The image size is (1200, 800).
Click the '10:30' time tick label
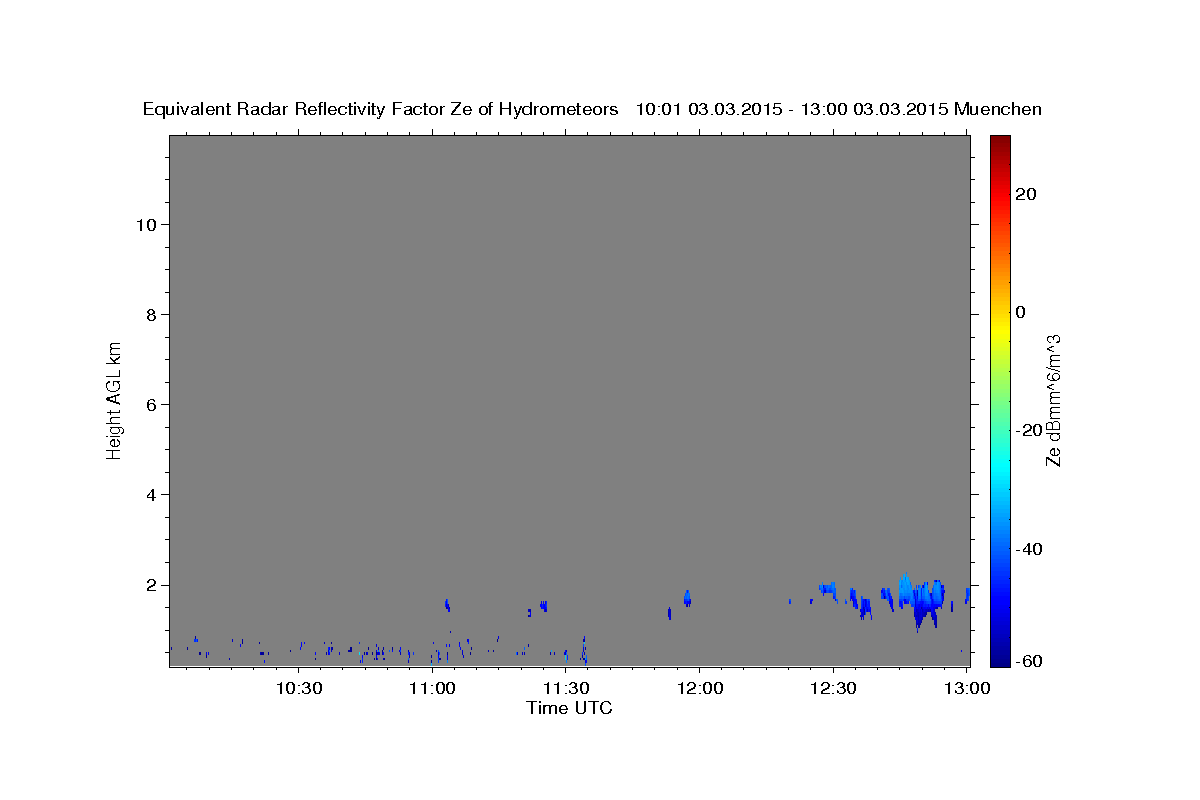coord(299,688)
